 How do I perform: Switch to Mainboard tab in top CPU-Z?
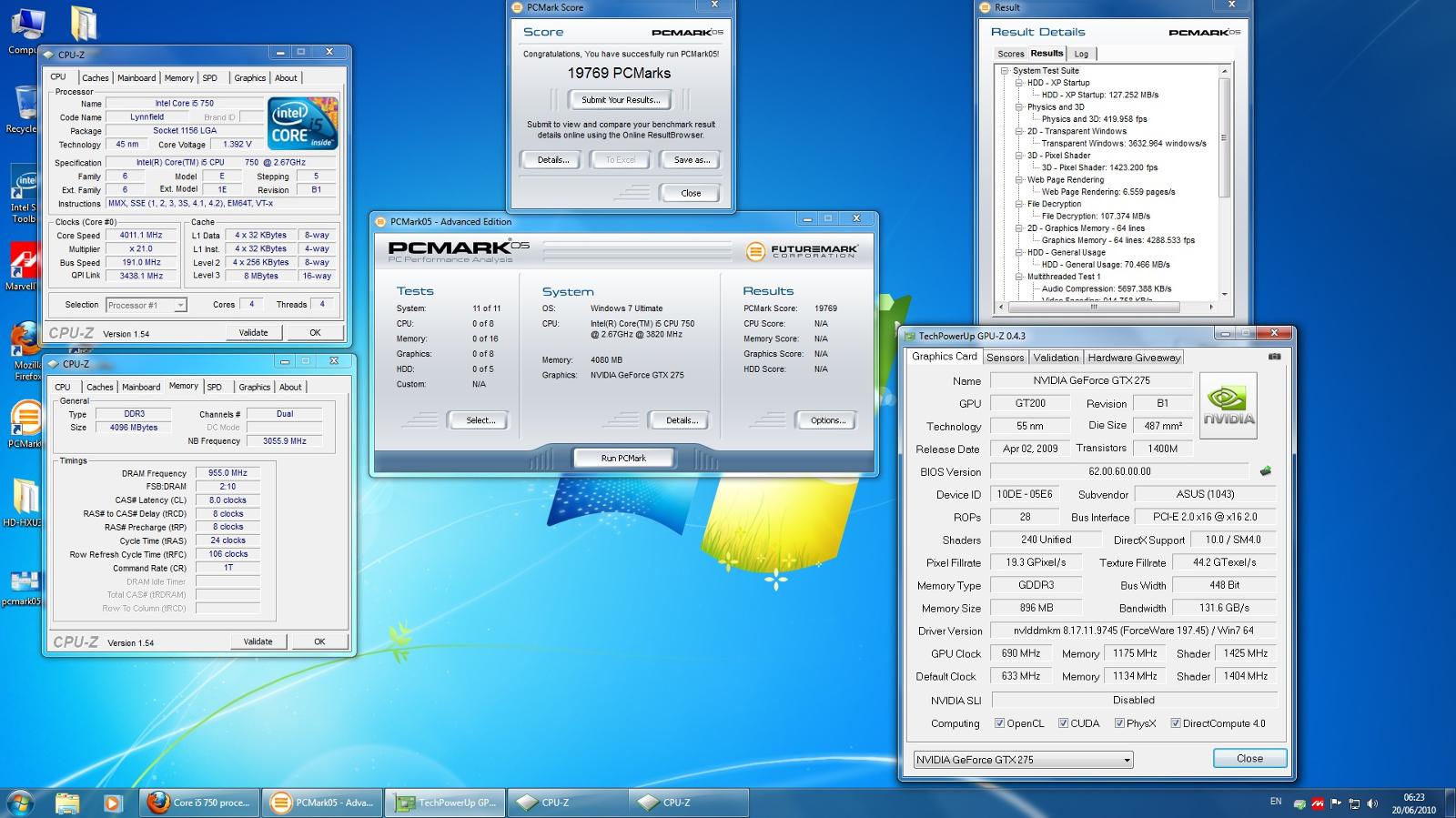click(136, 78)
